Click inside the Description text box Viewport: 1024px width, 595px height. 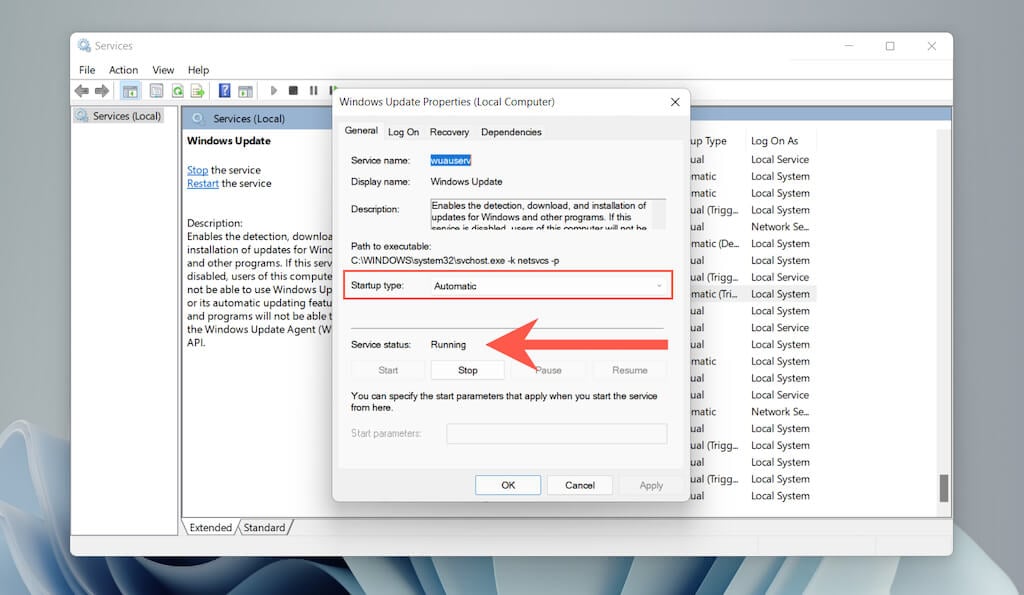pos(548,214)
